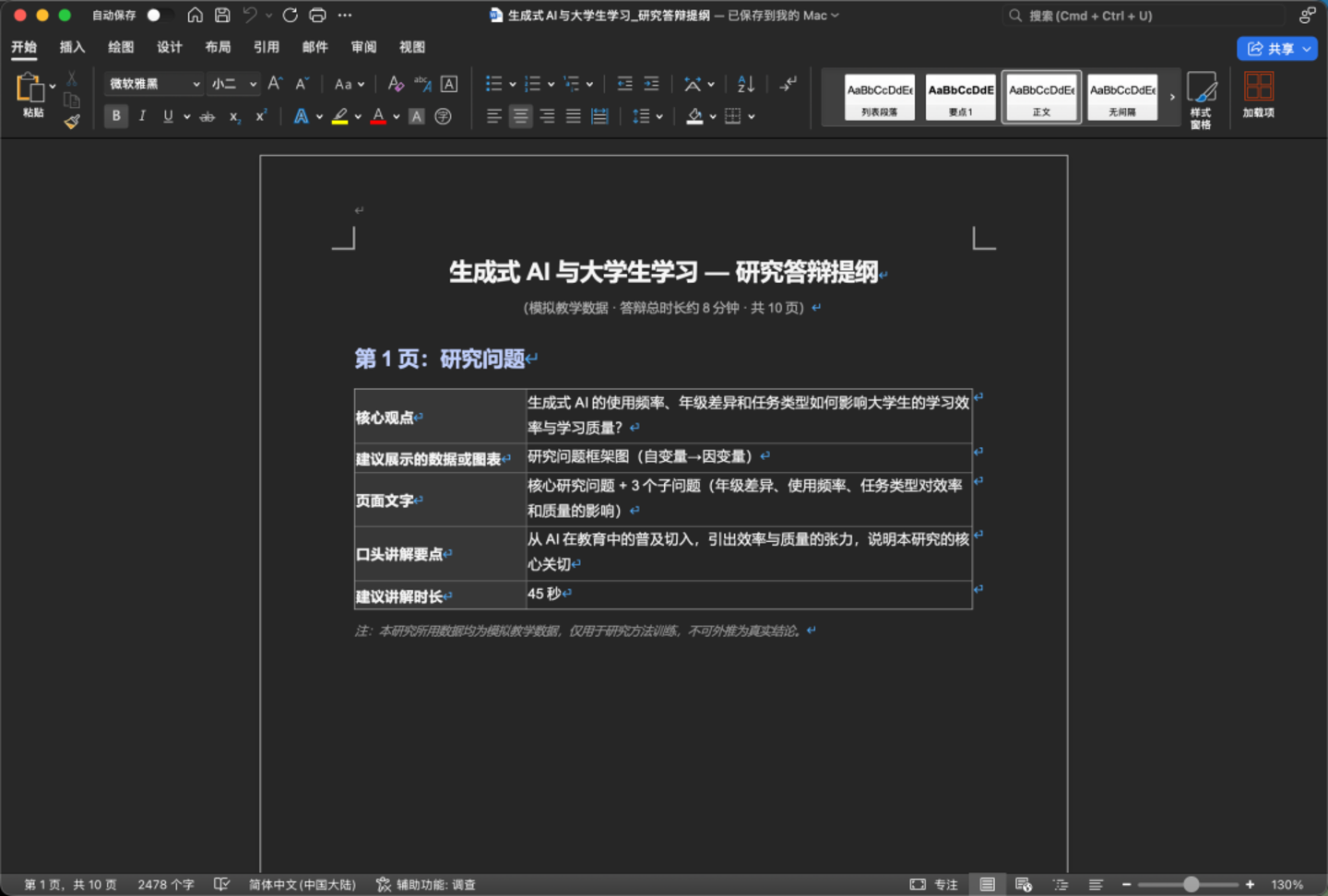This screenshot has height=896, width=1328.
Task: Justify the paragraph text
Action: (574, 116)
